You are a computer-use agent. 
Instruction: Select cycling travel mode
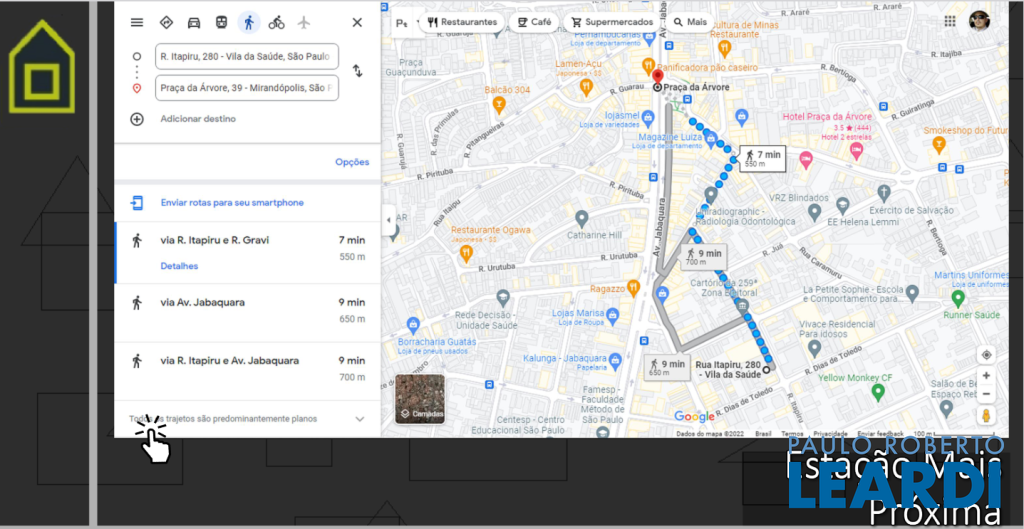(x=276, y=22)
